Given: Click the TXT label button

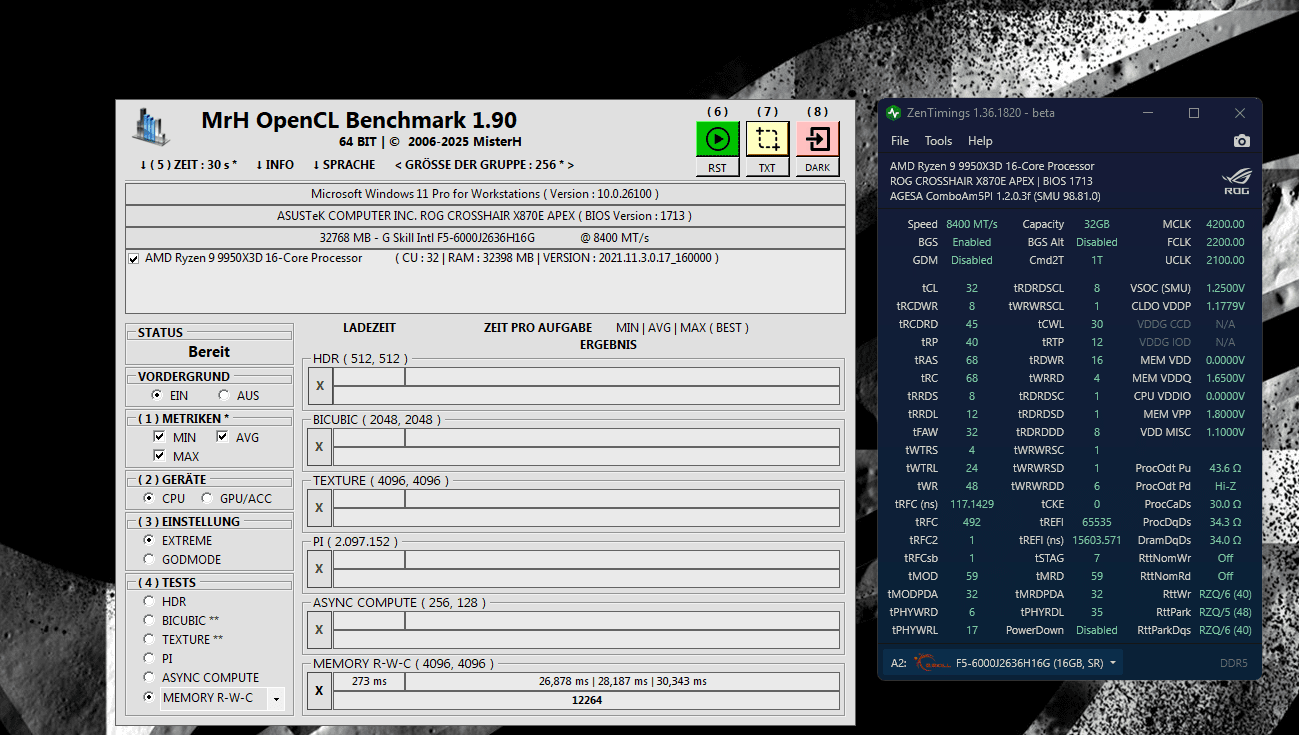Looking at the screenshot, I should [x=767, y=168].
